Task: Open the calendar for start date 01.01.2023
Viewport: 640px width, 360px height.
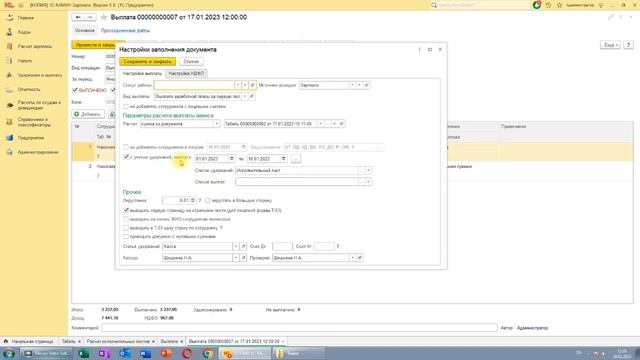Action: pyautogui.click(x=231, y=158)
